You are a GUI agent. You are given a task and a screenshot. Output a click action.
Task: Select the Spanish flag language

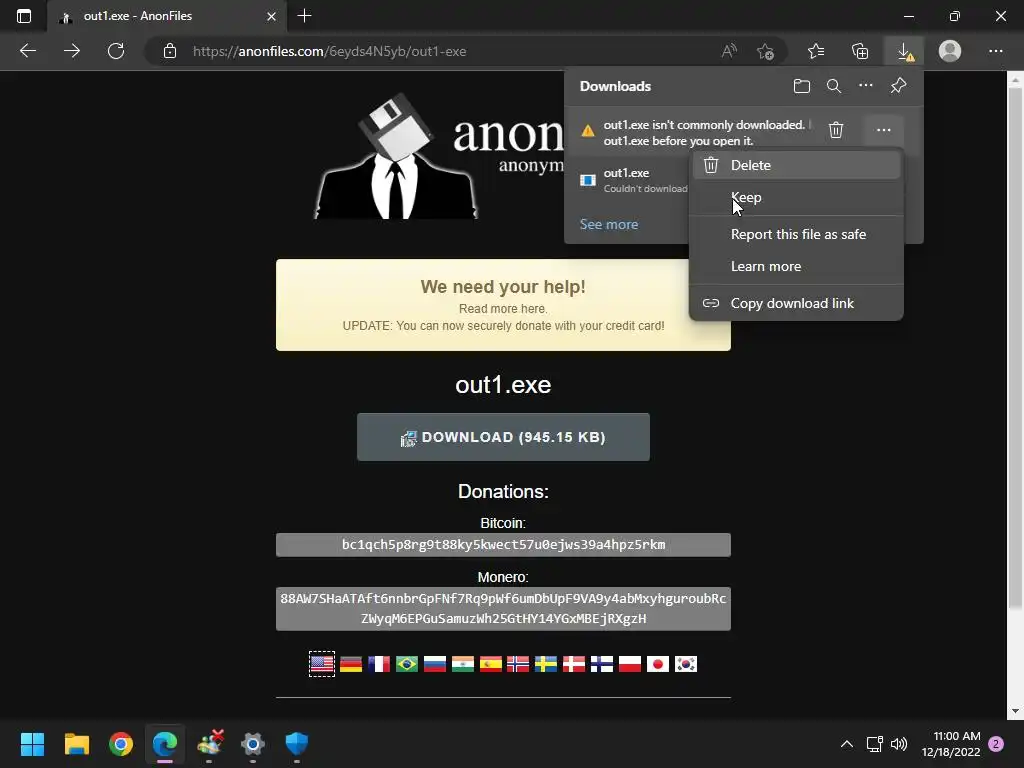tap(491, 664)
